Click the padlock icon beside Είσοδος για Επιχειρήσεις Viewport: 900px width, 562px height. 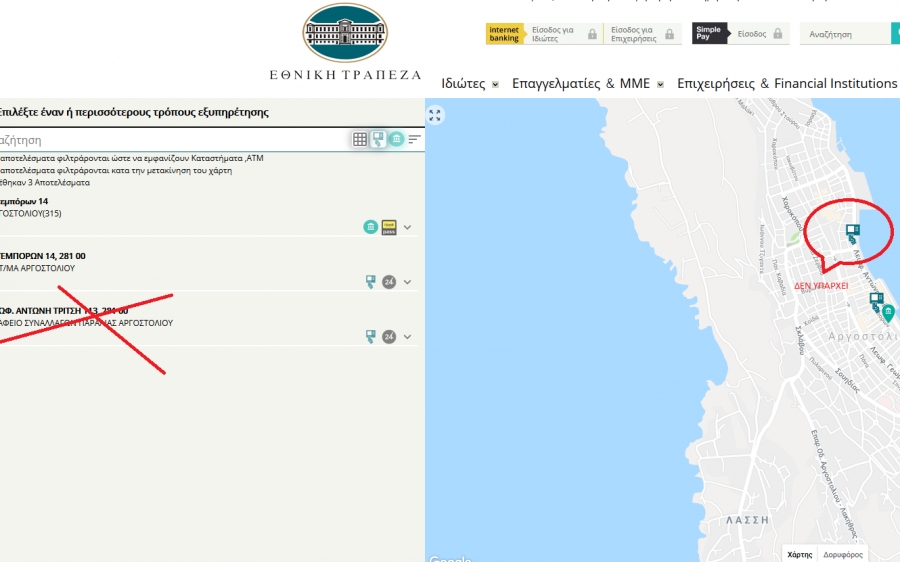tap(669, 34)
